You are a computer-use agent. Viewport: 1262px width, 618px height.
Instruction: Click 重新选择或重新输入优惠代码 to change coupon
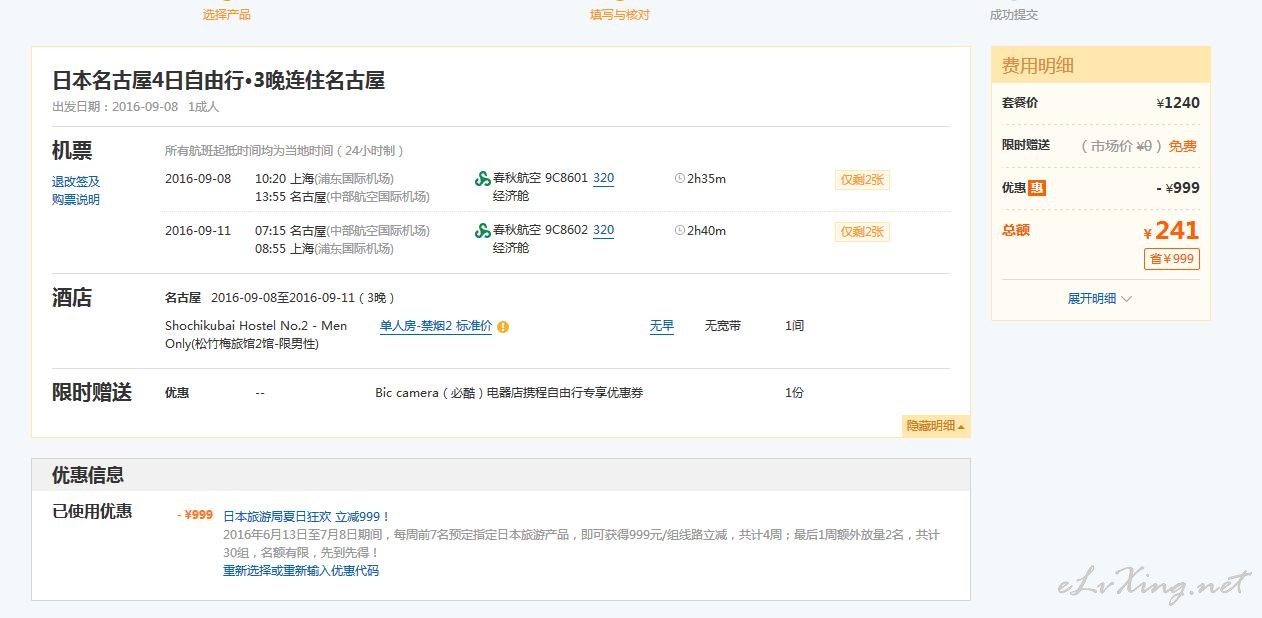[301, 571]
